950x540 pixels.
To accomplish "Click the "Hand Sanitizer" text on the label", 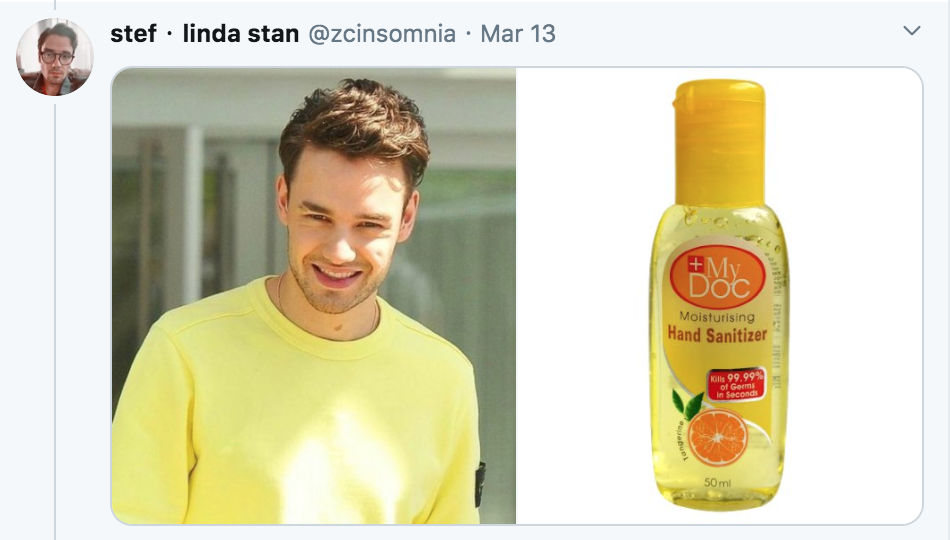I will tap(717, 334).
